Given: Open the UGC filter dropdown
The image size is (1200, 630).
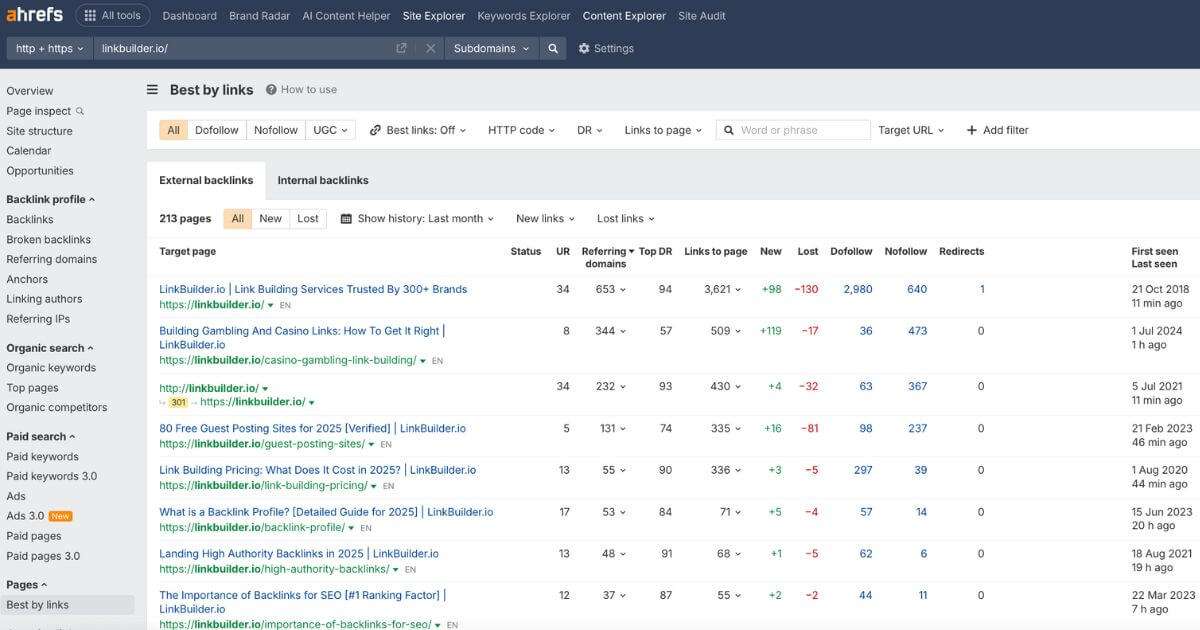Looking at the screenshot, I should [x=331, y=130].
